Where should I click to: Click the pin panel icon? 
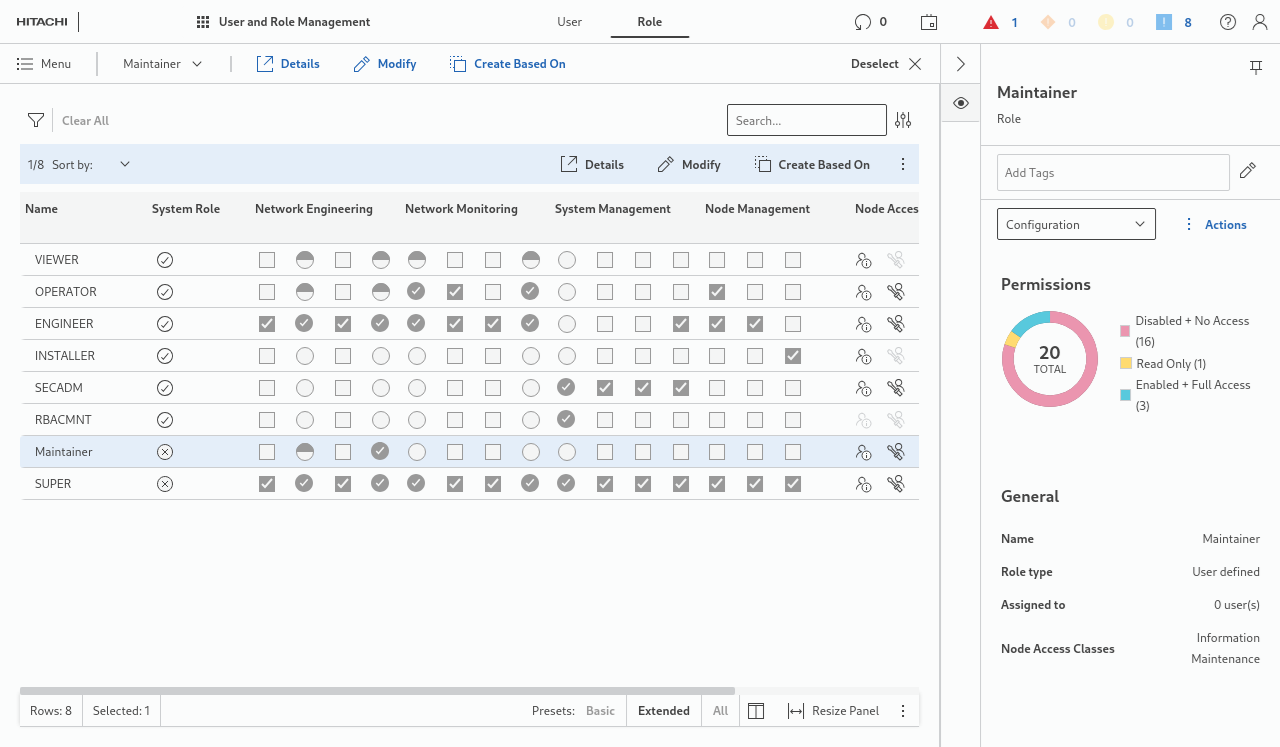(1256, 67)
